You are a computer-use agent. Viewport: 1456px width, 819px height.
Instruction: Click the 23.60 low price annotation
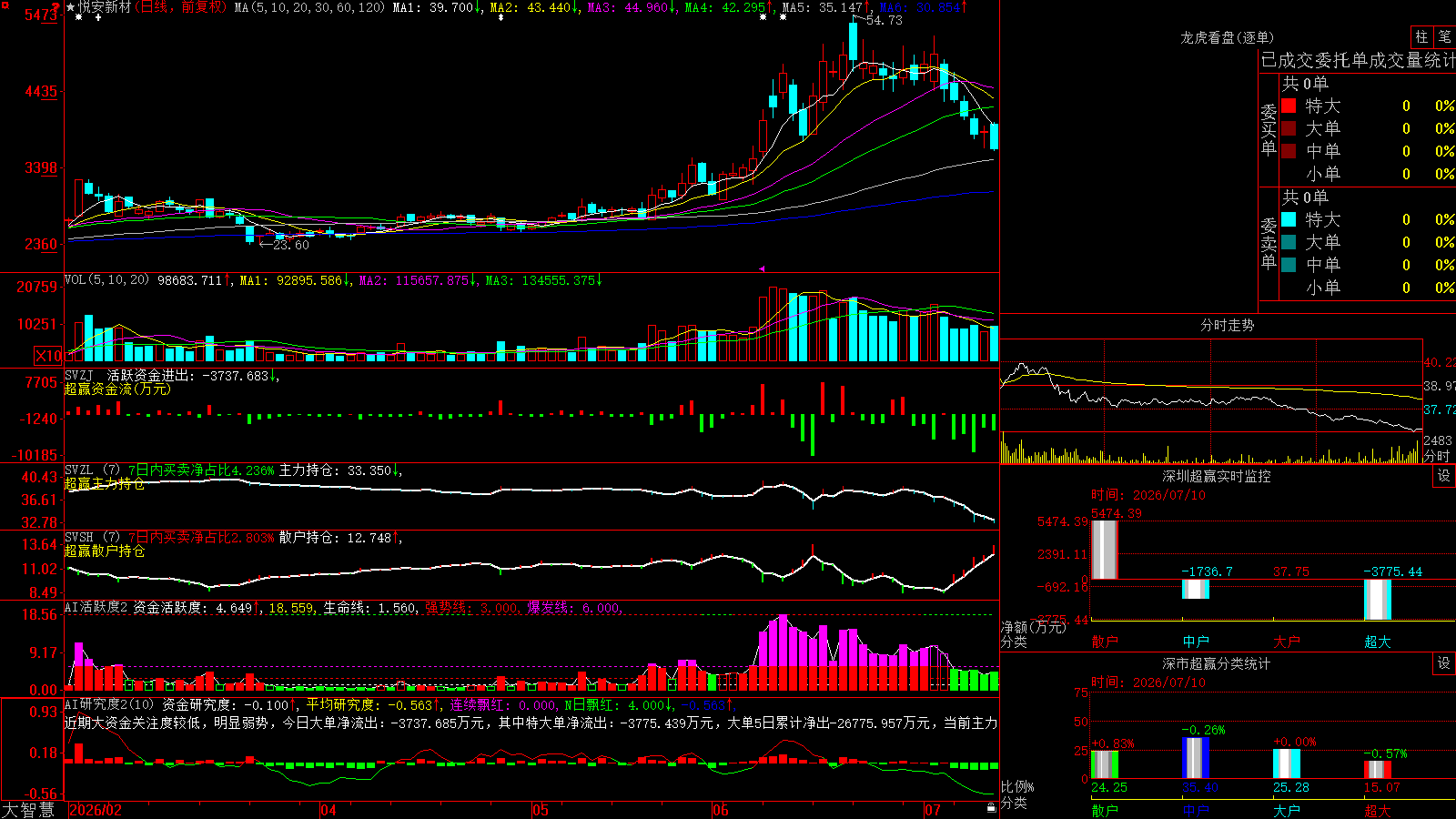click(x=290, y=245)
